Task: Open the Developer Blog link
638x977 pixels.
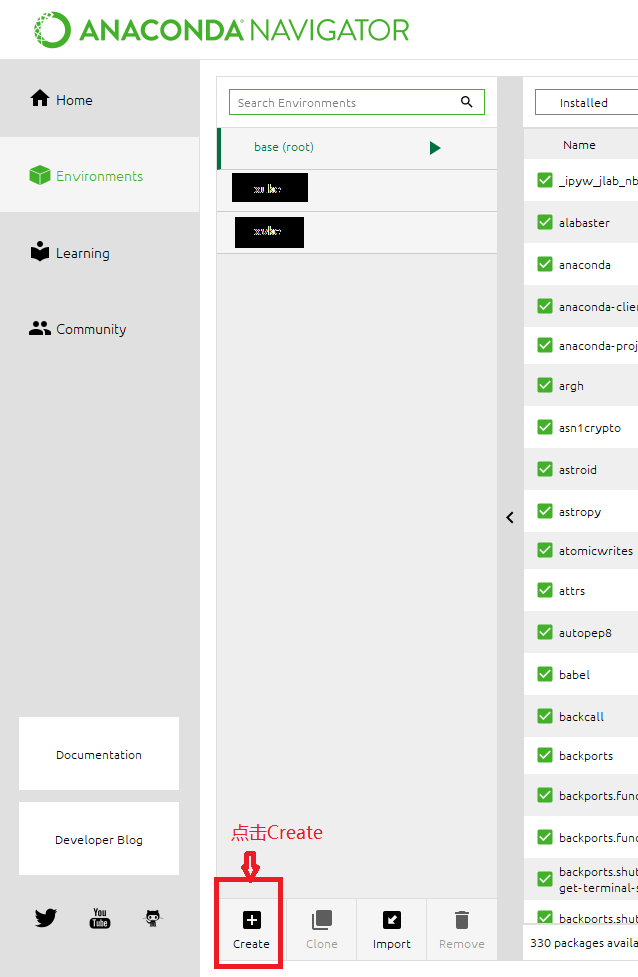Action: click(x=99, y=839)
